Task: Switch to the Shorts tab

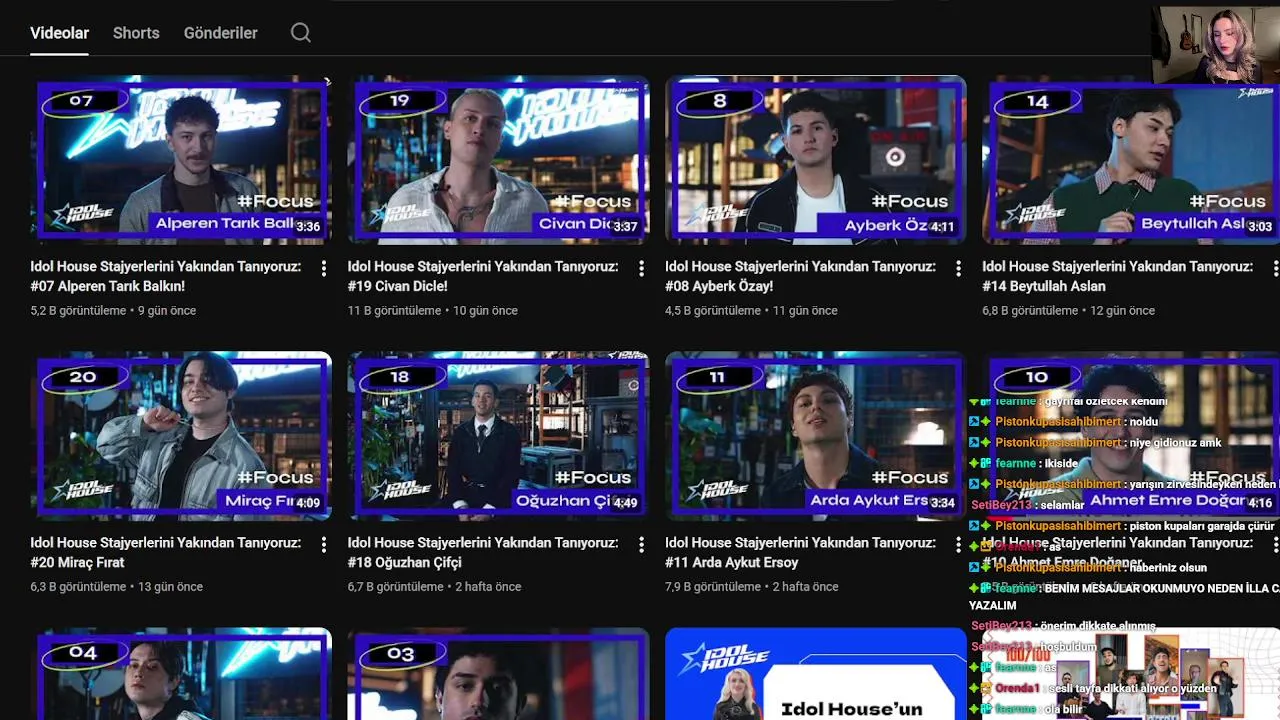Action: coord(136,33)
